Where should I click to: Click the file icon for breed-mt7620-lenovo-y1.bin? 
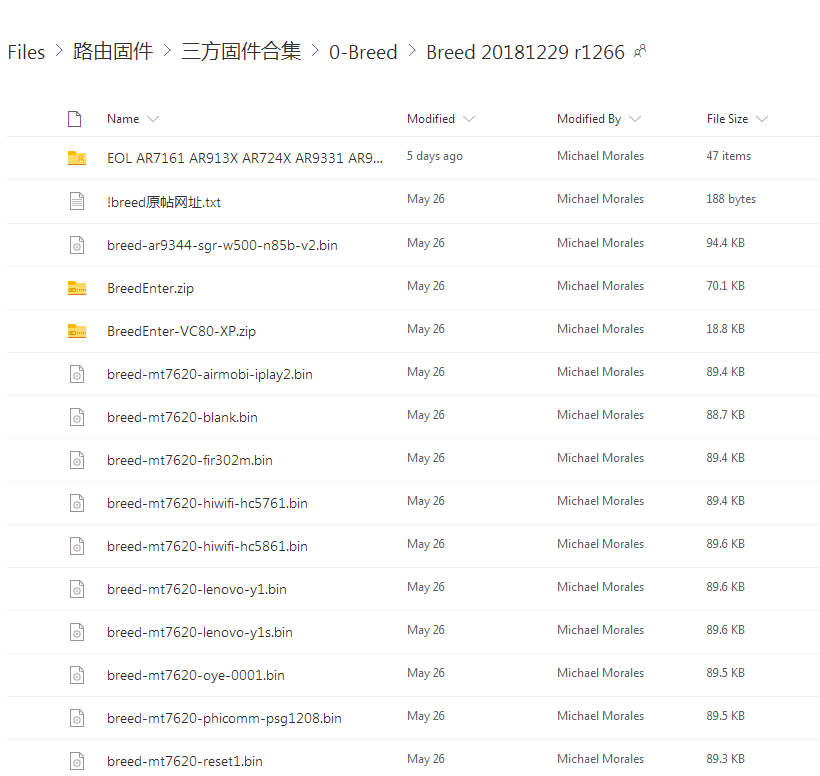pos(77,589)
